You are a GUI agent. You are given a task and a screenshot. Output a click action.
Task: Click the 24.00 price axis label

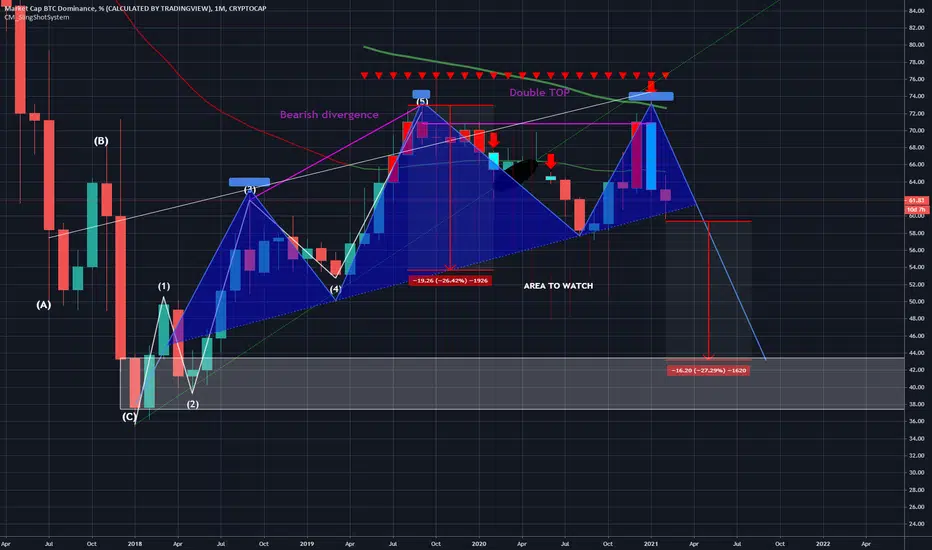(x=916, y=524)
